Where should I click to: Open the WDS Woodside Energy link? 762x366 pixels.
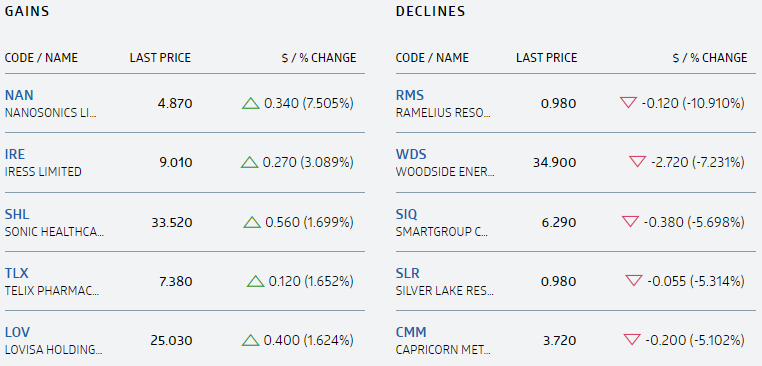click(411, 154)
